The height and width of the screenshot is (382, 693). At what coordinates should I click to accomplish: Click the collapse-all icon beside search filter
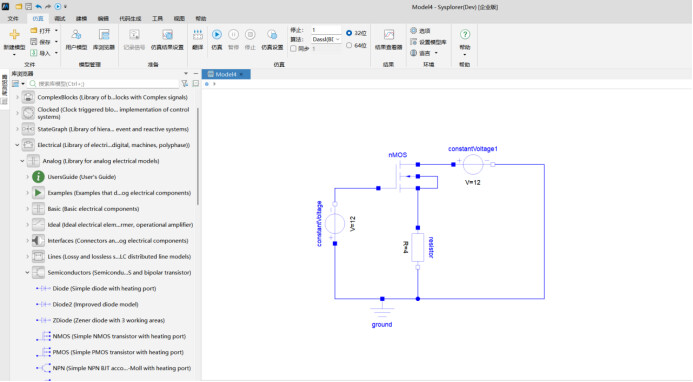[196, 83]
